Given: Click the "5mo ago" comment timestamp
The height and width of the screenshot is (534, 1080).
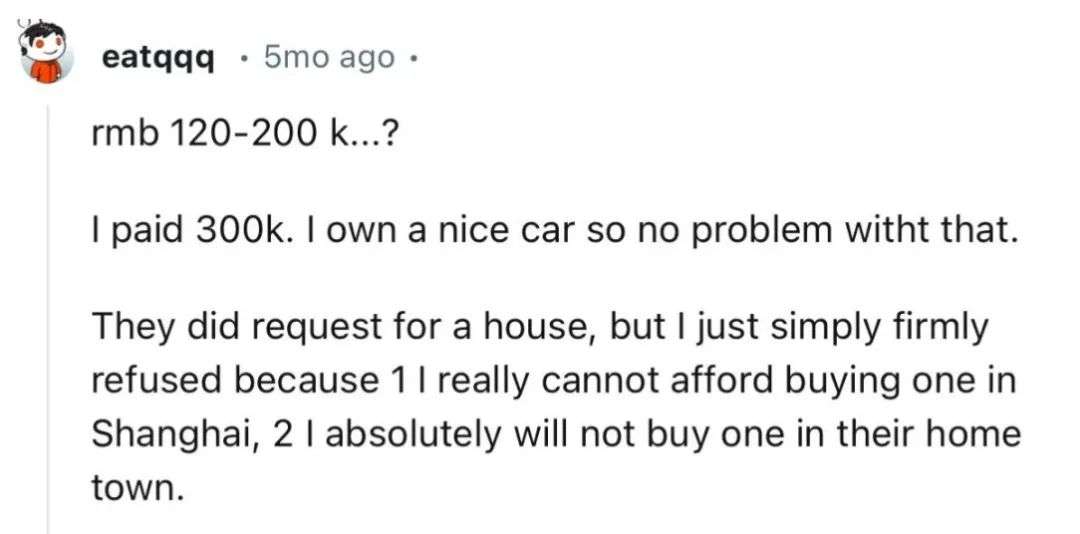Looking at the screenshot, I should 329,59.
